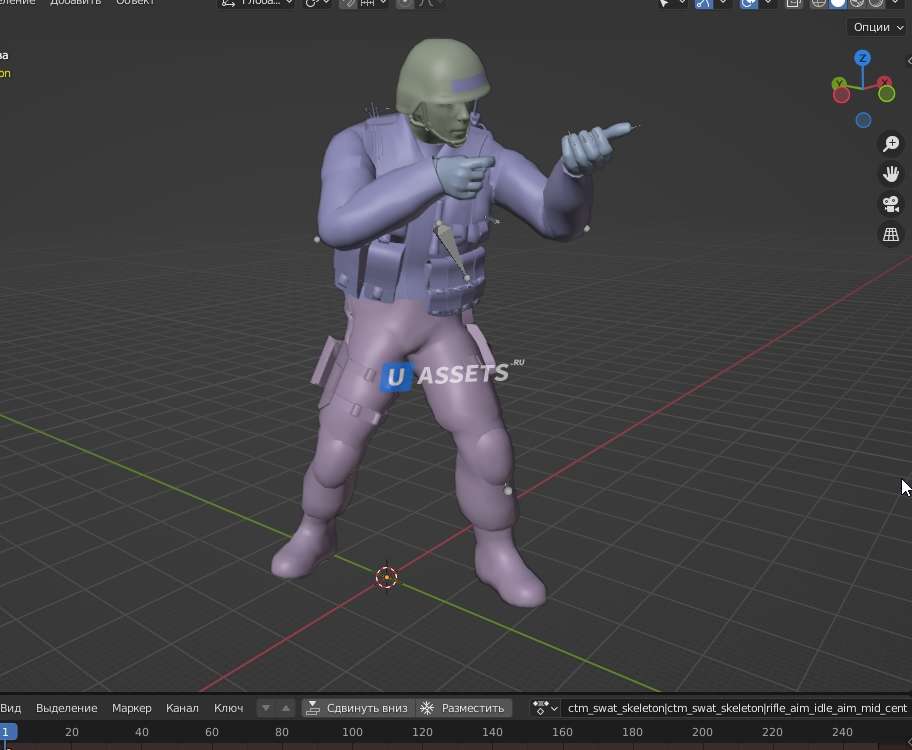Screen dimensions: 912x750
Task: Click the zoom view magnifier icon
Action: (x=890, y=144)
